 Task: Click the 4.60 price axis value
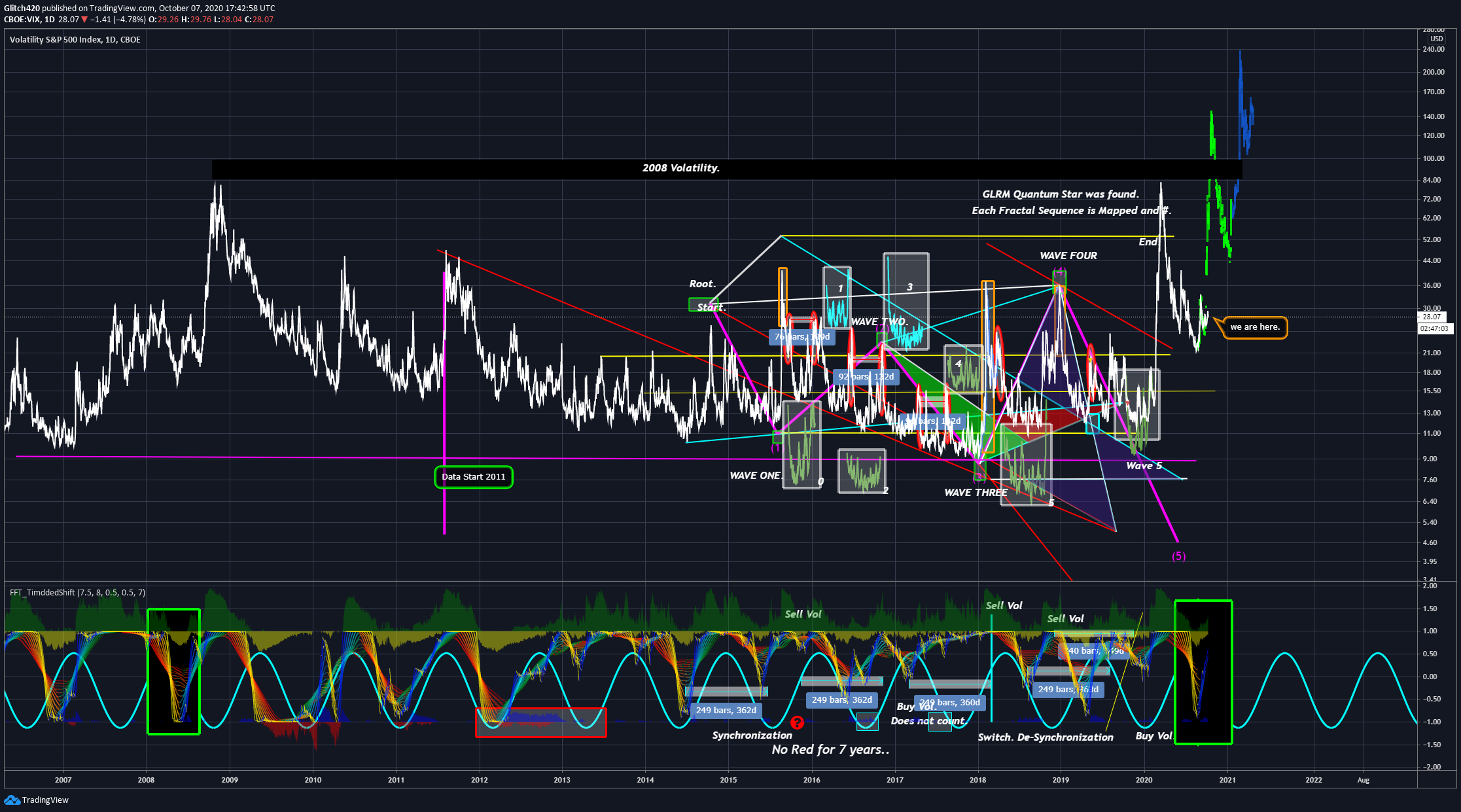click(1430, 542)
